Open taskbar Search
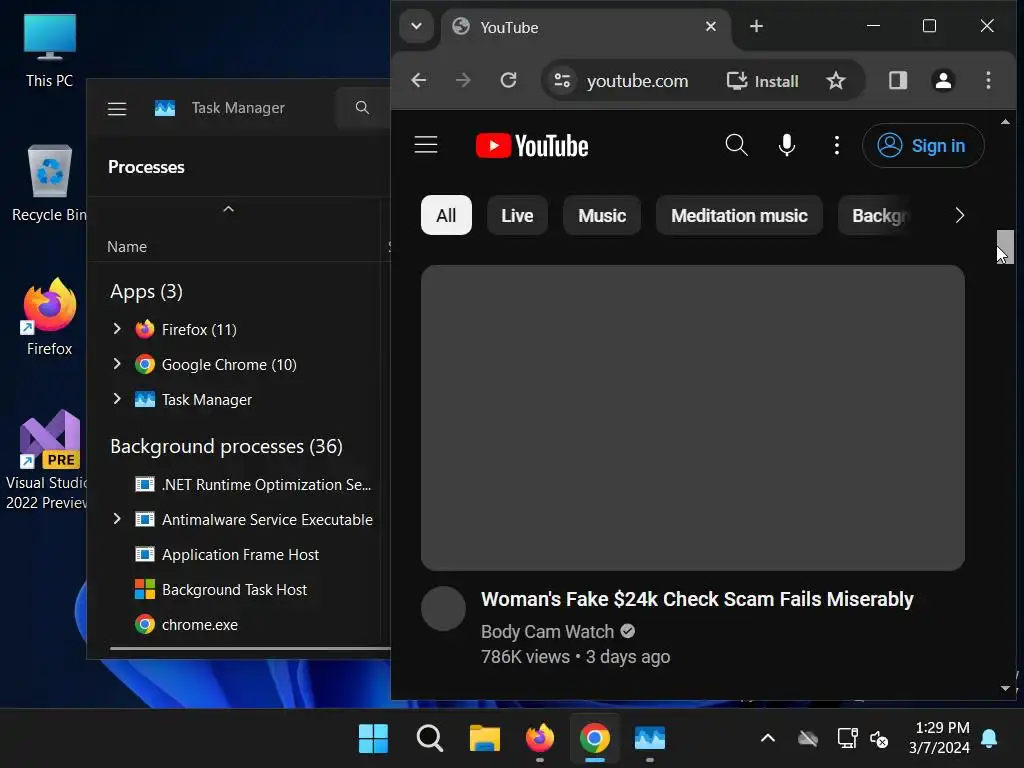 [x=430, y=739]
